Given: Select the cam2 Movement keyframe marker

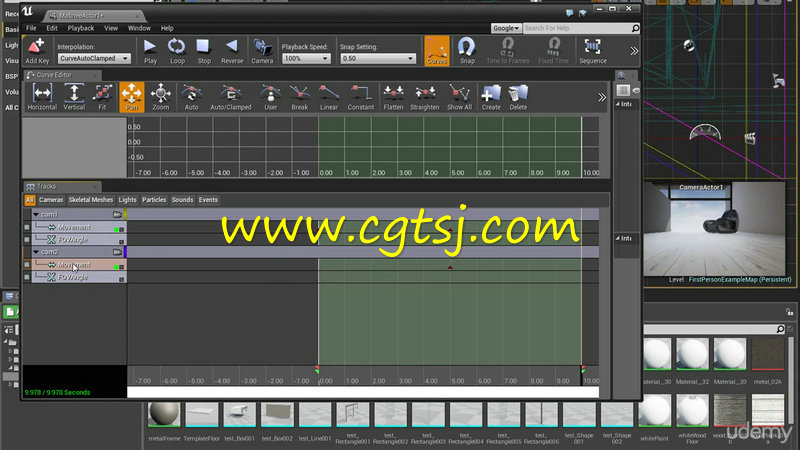Looking at the screenshot, I should click(x=450, y=267).
